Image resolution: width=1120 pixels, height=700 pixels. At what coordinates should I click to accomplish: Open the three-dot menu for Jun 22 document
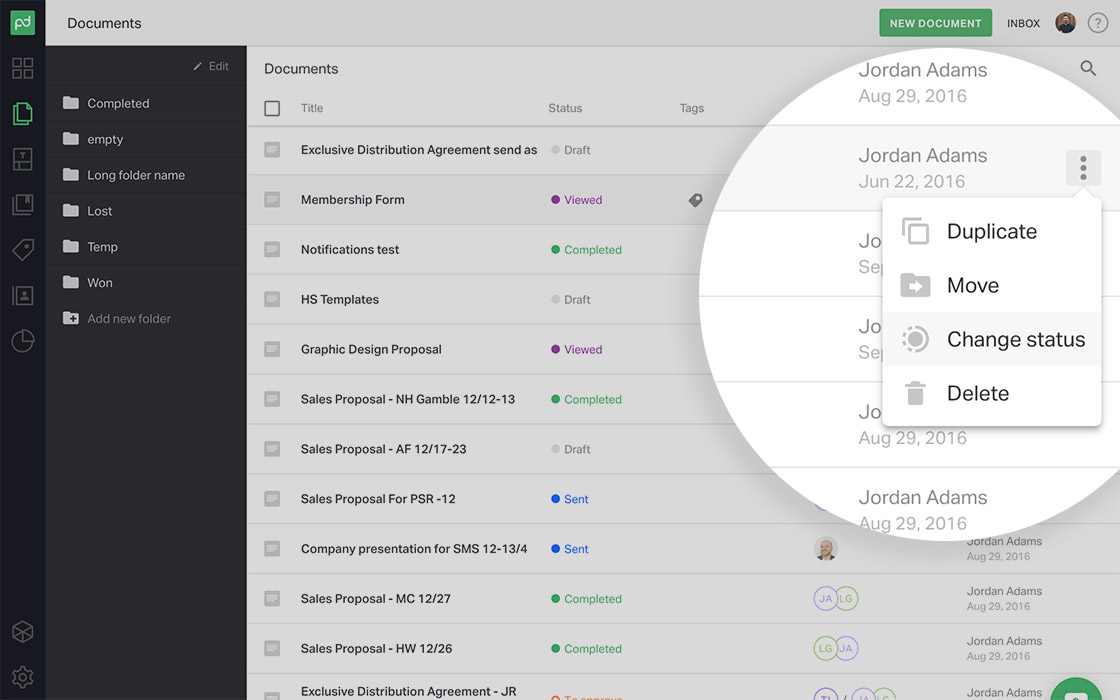1083,168
